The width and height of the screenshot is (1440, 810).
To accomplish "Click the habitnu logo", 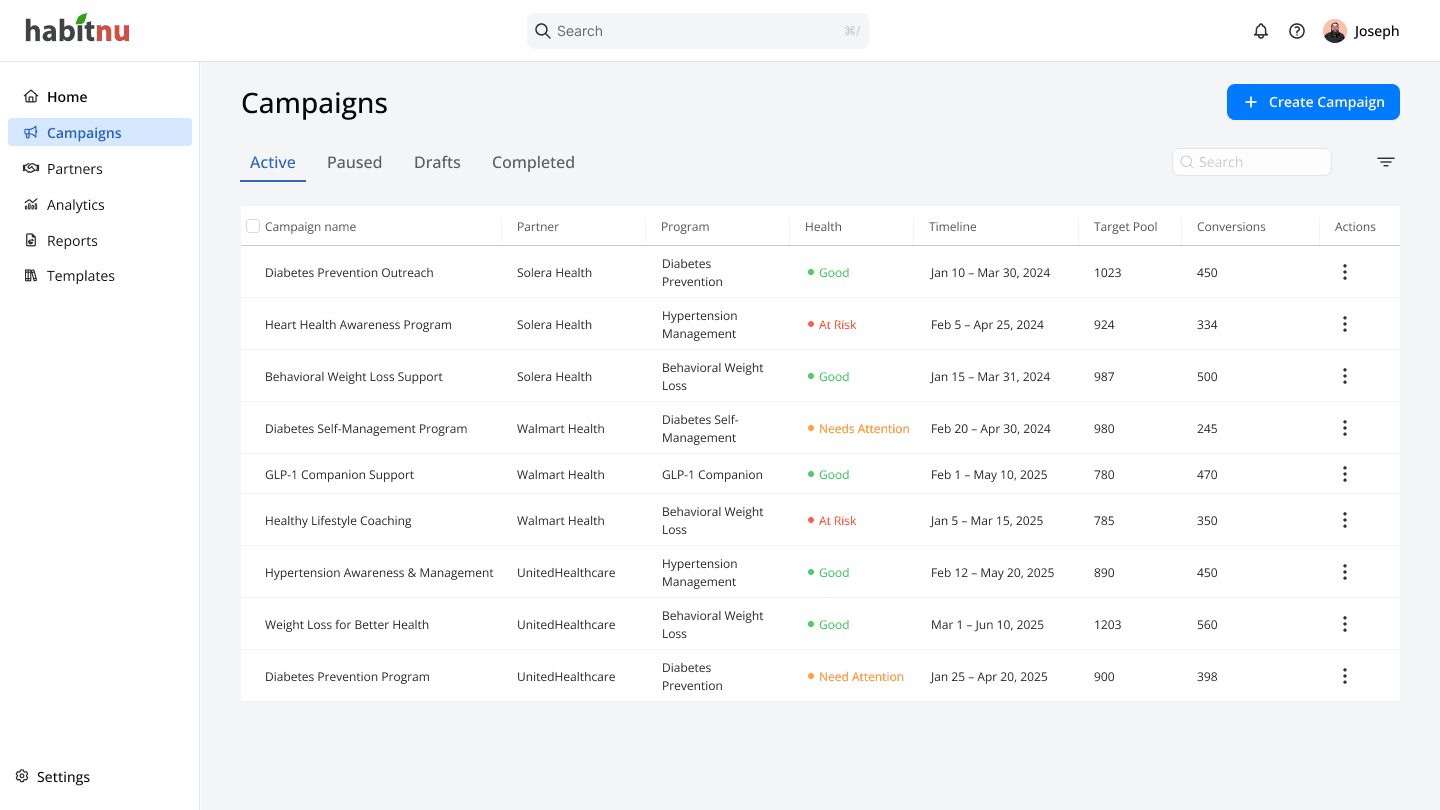I will coord(77,30).
